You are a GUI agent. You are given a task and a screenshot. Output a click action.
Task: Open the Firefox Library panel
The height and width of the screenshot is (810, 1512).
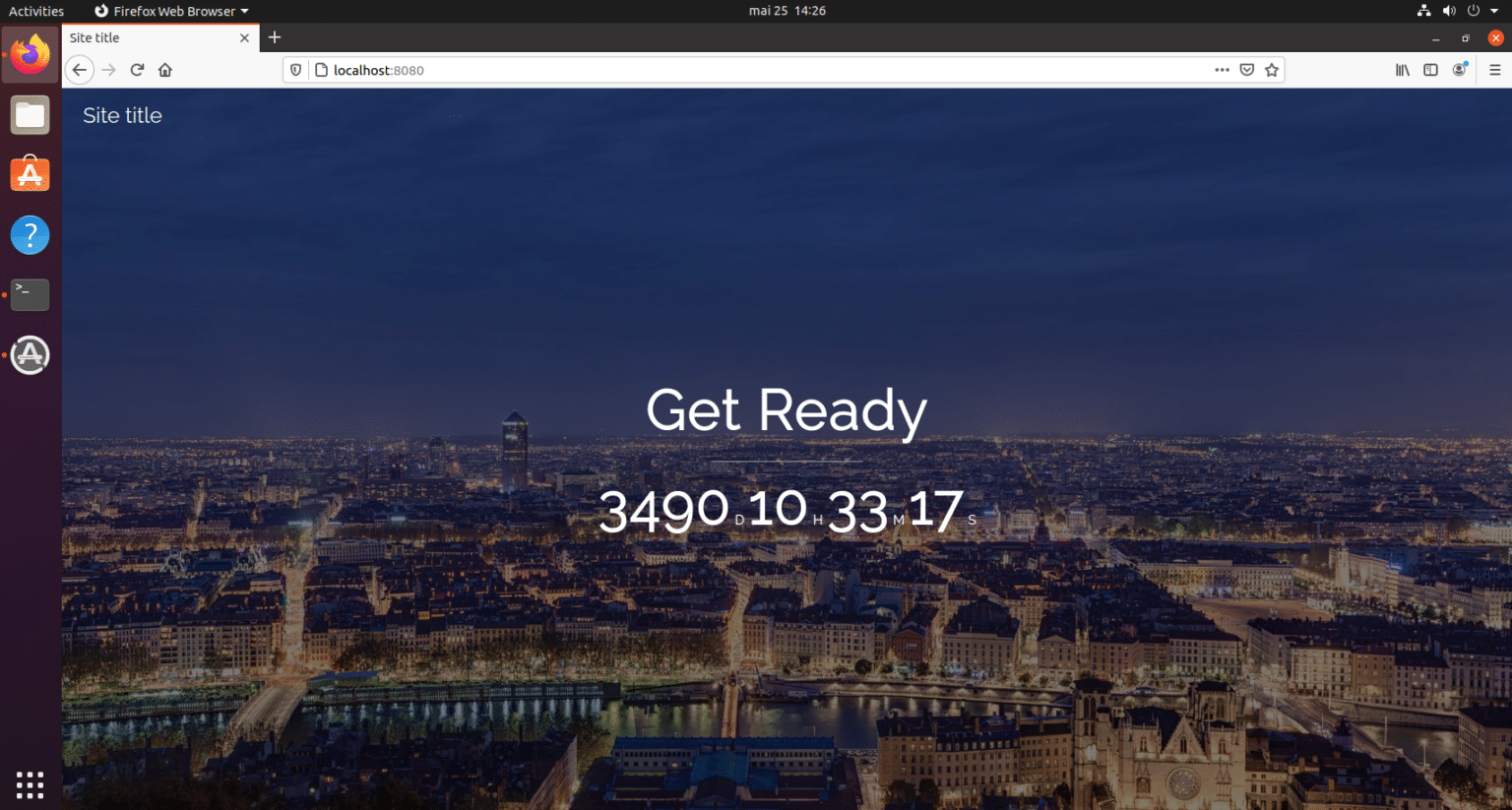click(1402, 70)
